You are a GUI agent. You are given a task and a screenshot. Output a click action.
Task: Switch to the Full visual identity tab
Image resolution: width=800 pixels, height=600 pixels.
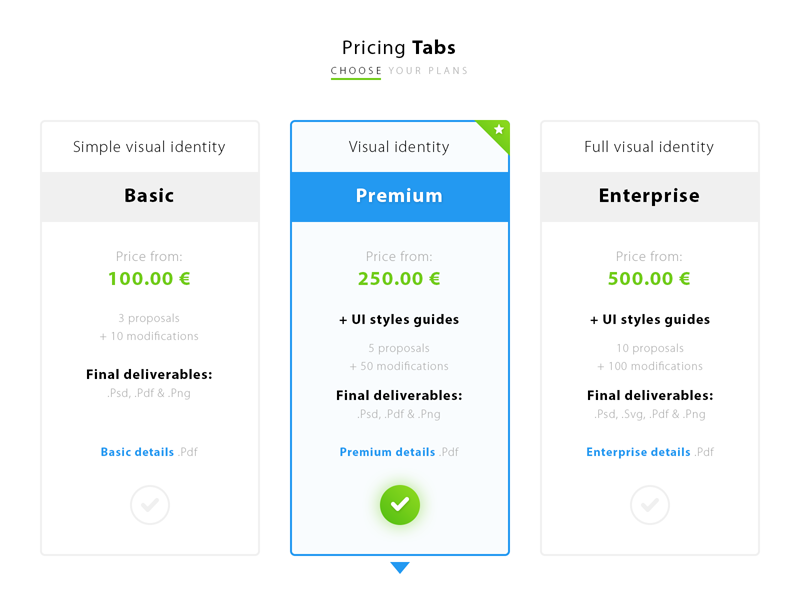point(650,146)
